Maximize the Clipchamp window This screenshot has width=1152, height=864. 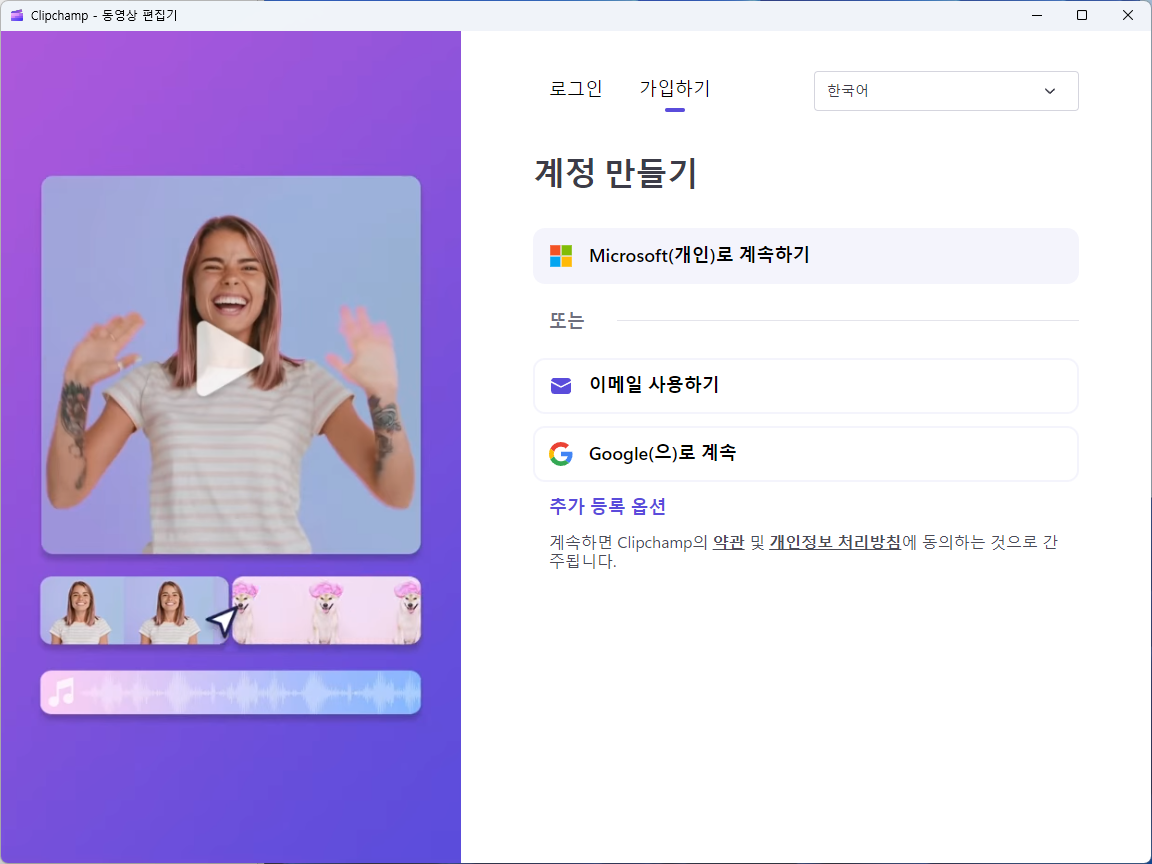(x=1081, y=15)
